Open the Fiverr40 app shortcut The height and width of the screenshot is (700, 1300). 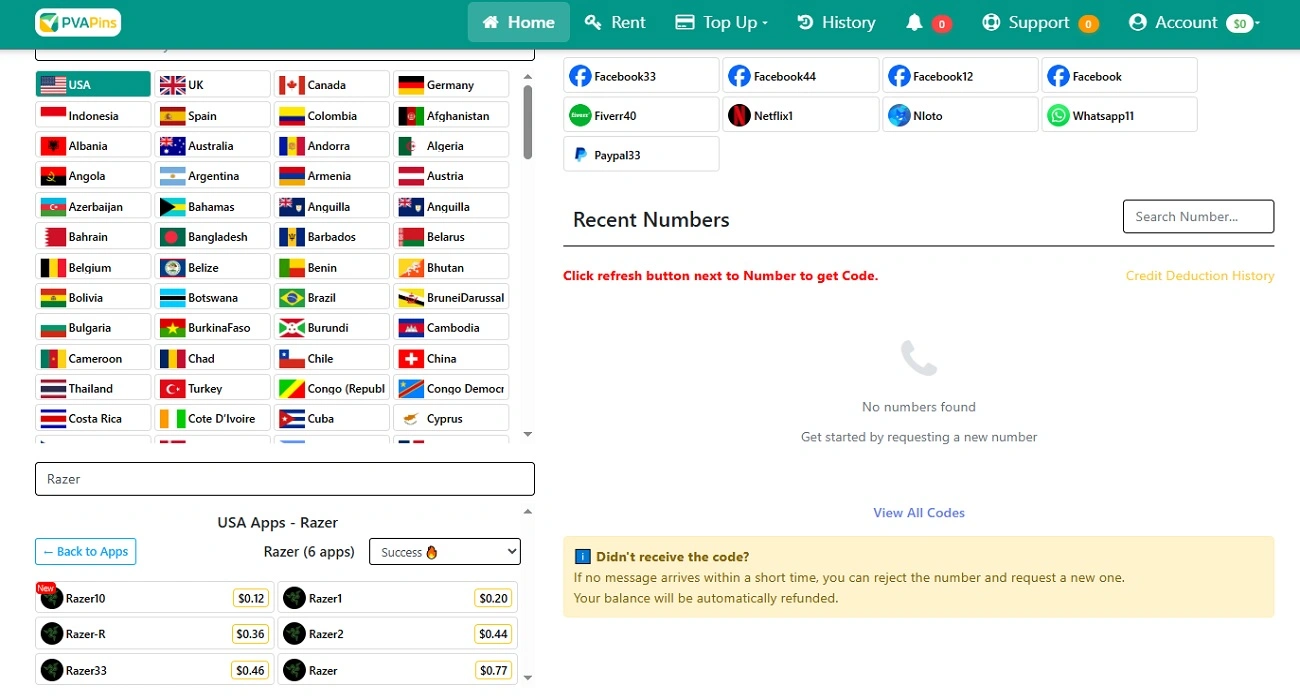(x=641, y=115)
